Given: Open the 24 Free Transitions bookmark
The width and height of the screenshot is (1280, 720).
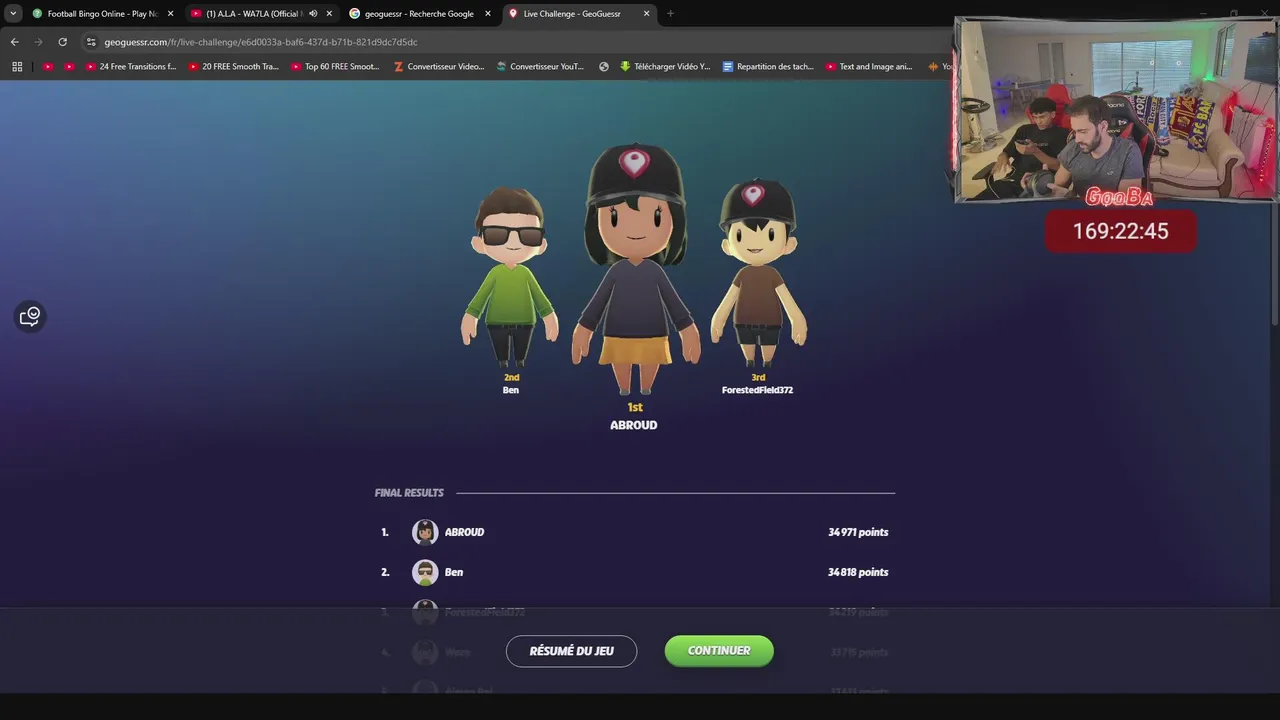Looking at the screenshot, I should [131, 67].
